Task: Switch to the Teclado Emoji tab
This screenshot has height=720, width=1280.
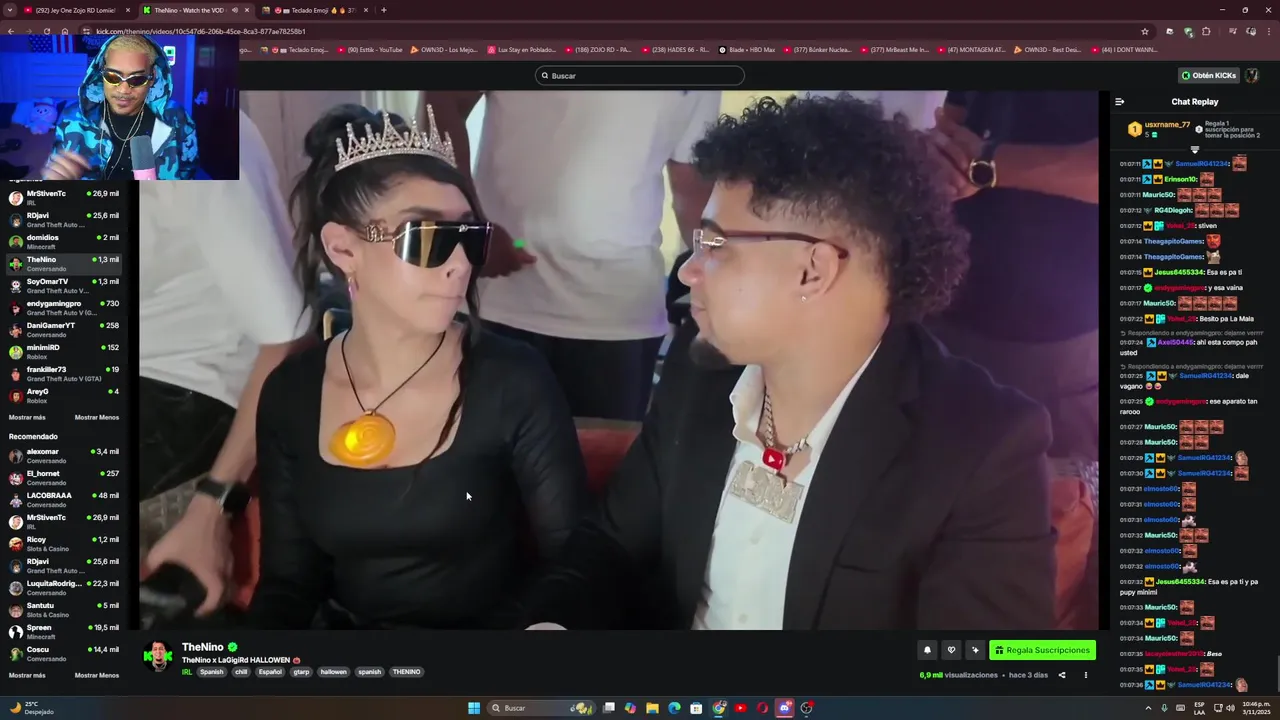Action: tap(315, 10)
